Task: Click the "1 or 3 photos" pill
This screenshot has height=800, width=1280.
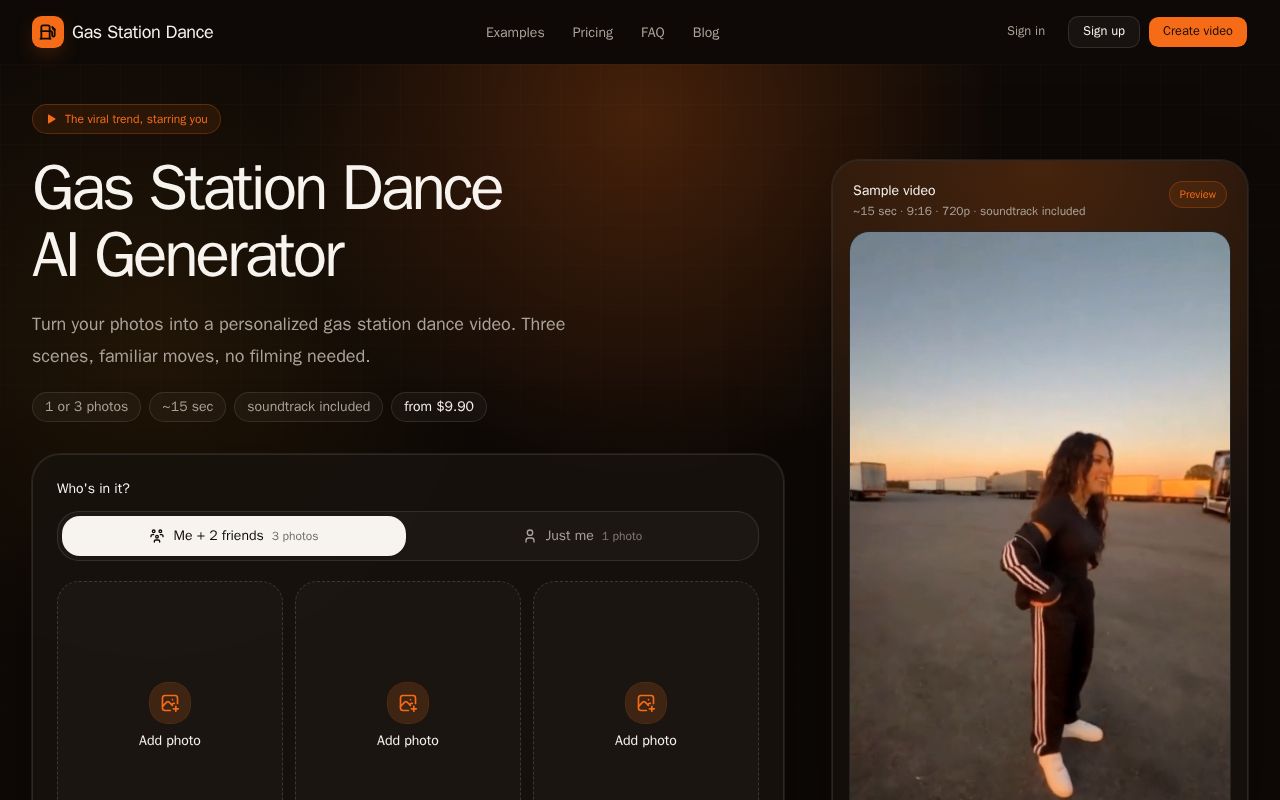Action: 87,407
